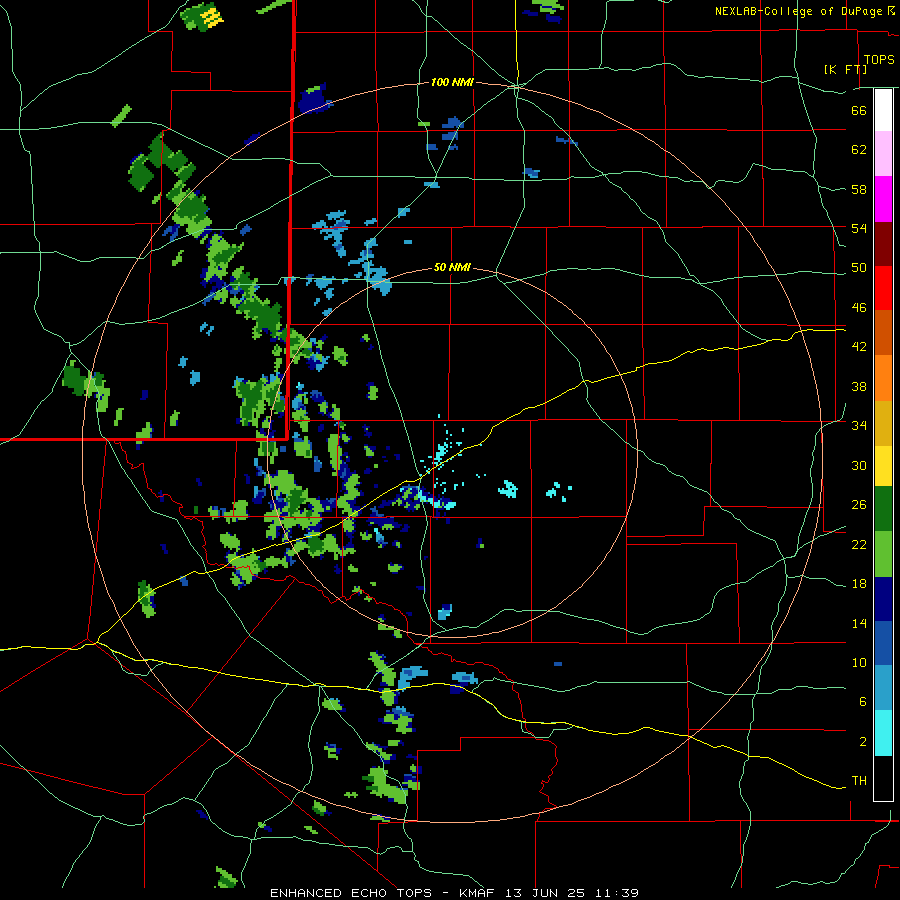Select the '[K FT]' units label
900x900 pixels.
(x=845, y=69)
